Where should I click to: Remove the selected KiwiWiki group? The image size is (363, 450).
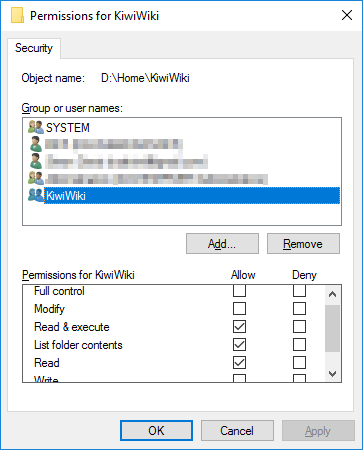tap(303, 244)
